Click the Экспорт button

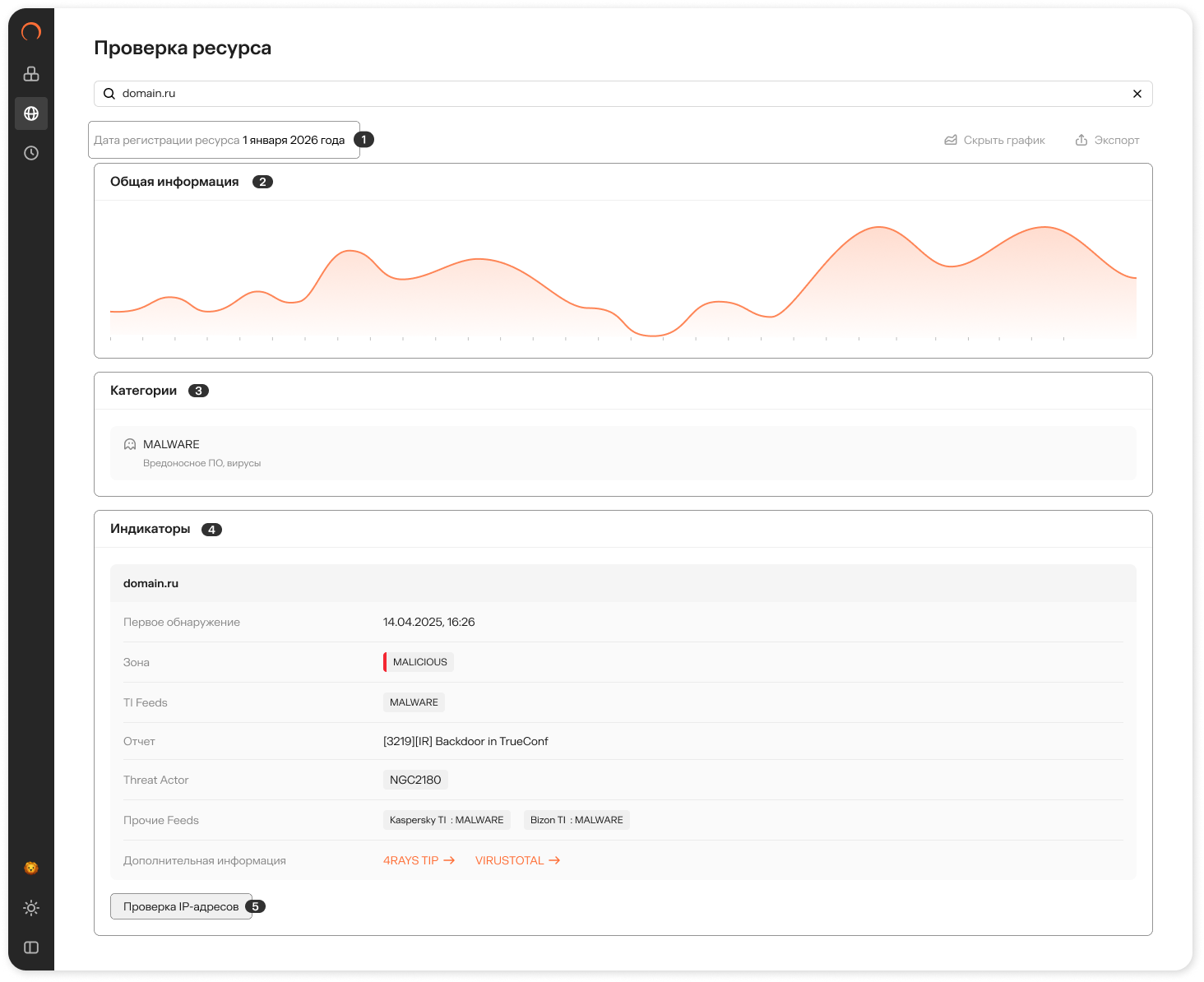pyautogui.click(x=1107, y=141)
